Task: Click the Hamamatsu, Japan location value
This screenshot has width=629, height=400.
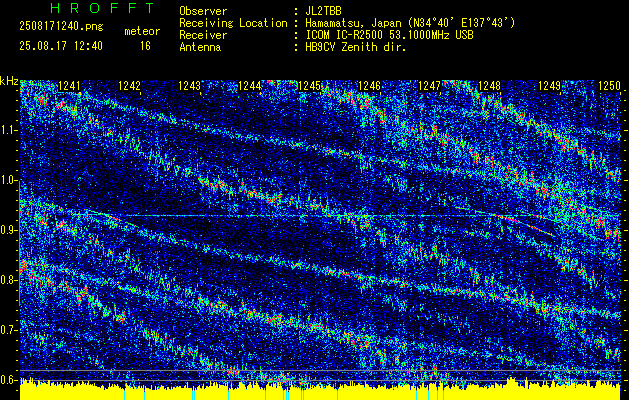Action: pos(410,23)
